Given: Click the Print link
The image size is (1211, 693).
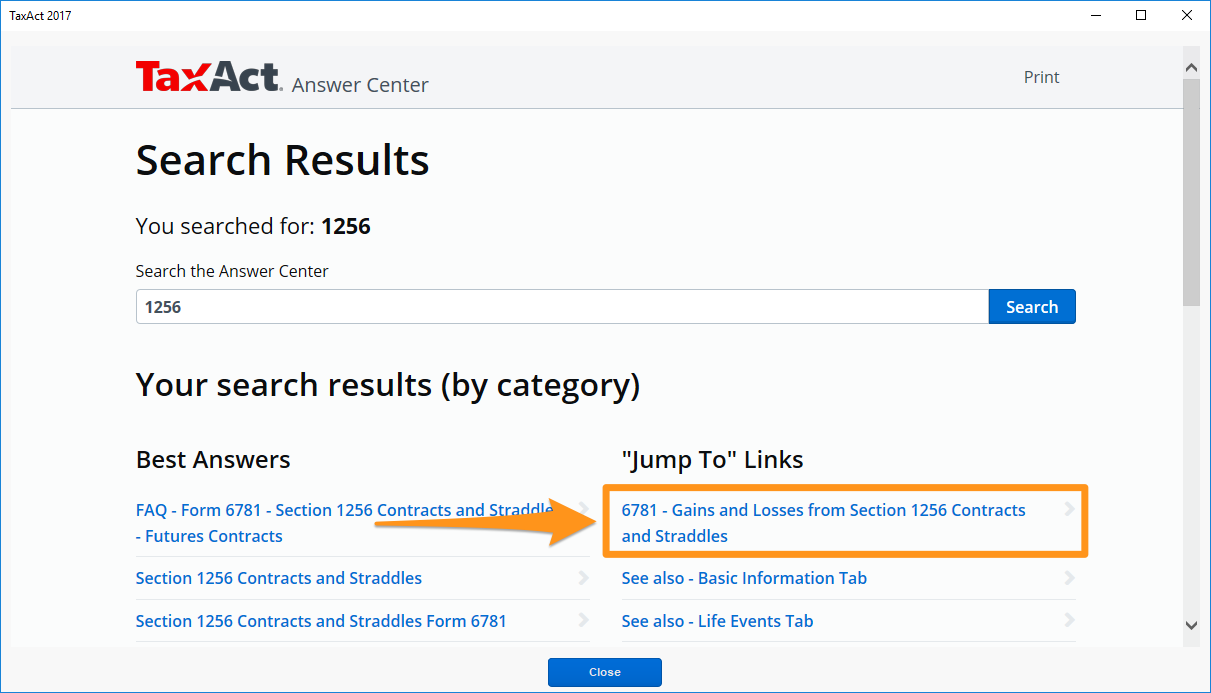Looking at the screenshot, I should point(1041,77).
